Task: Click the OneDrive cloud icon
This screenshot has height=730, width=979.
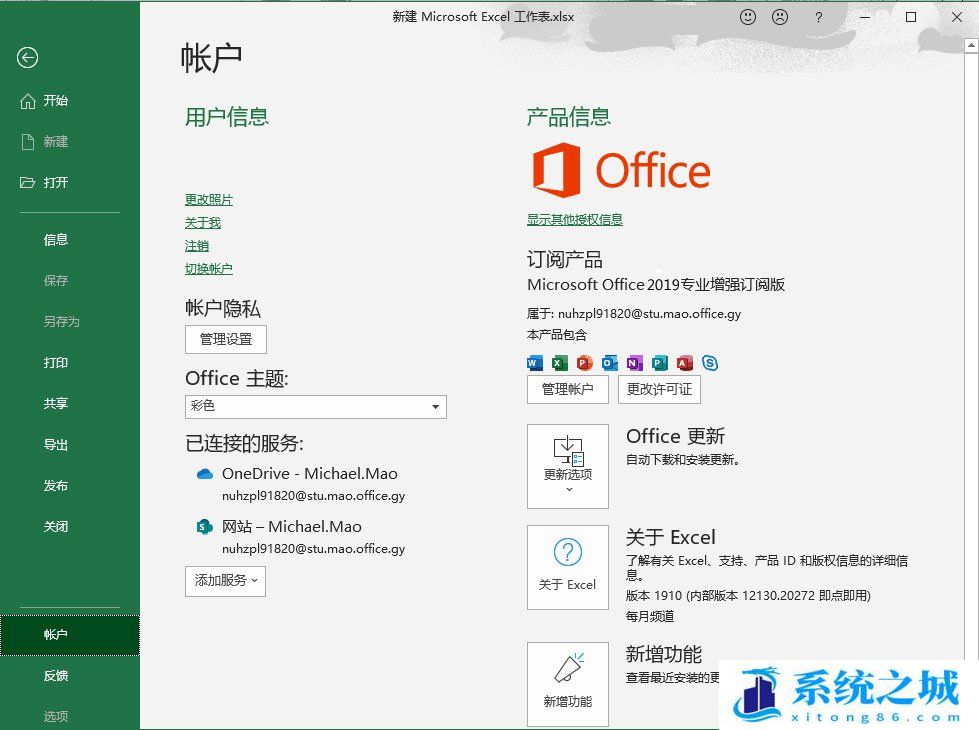Action: click(x=205, y=474)
